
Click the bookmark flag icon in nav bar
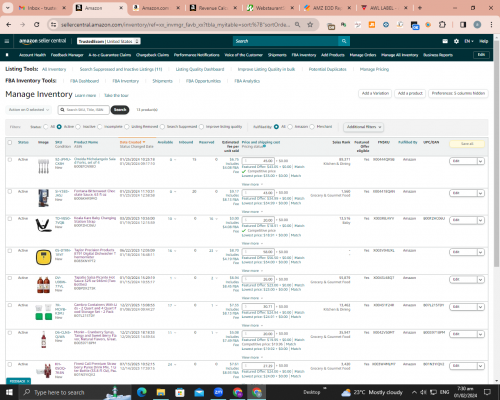(x=7, y=55)
